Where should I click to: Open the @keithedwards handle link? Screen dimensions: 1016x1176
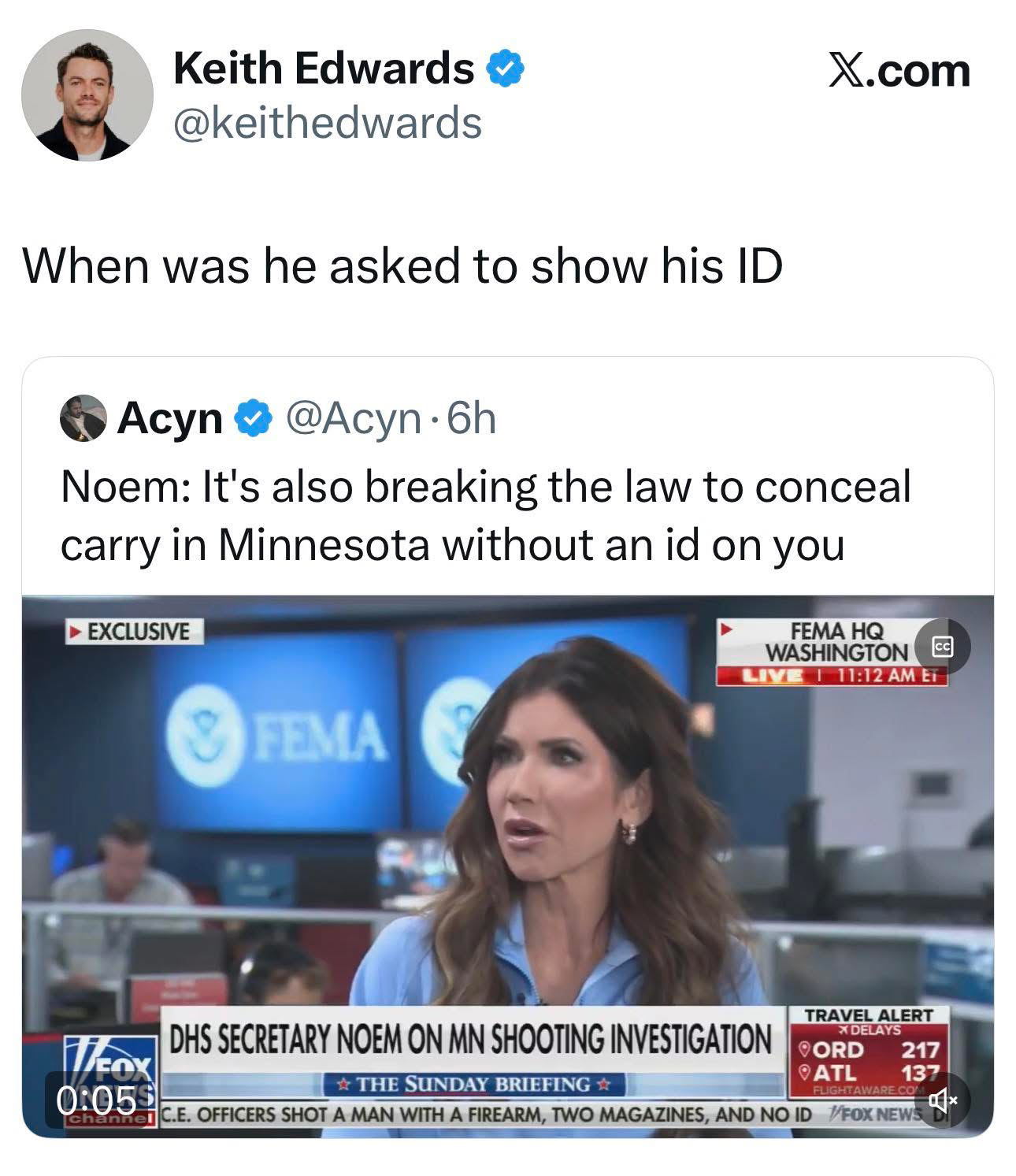click(328, 123)
